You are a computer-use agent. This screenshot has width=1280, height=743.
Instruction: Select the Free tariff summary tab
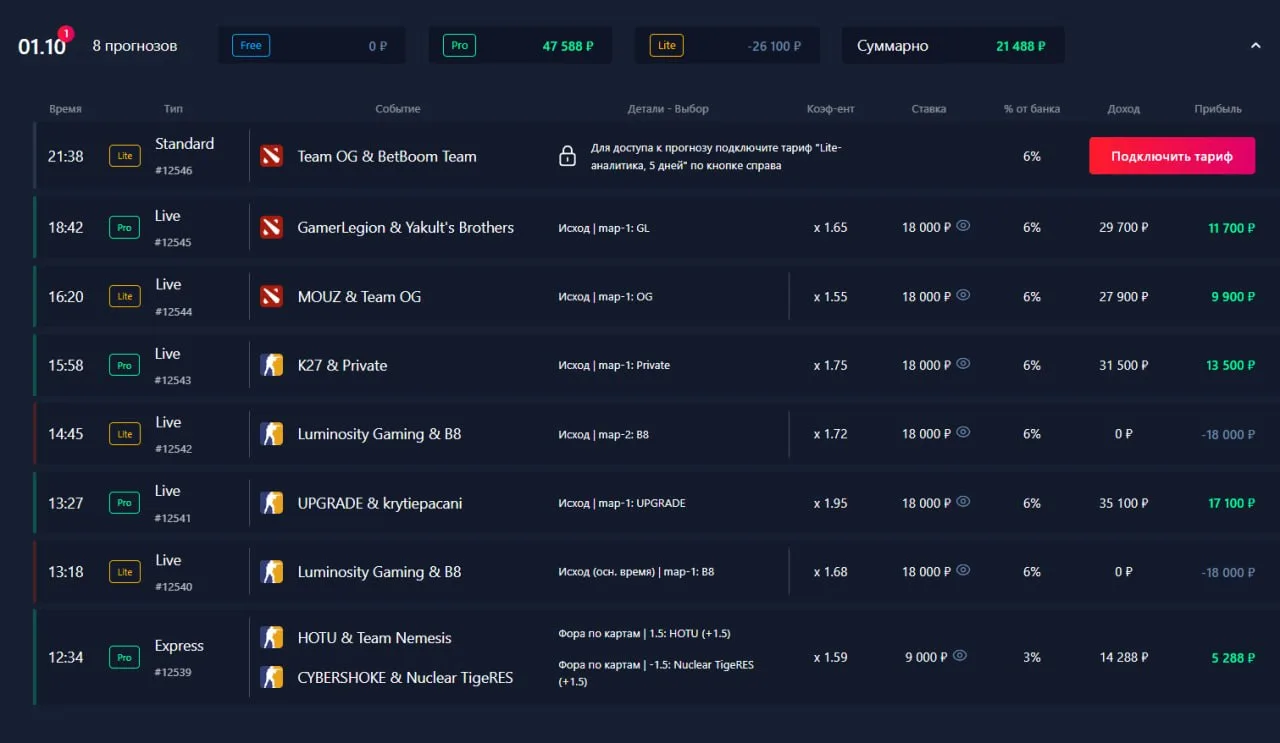(312, 45)
